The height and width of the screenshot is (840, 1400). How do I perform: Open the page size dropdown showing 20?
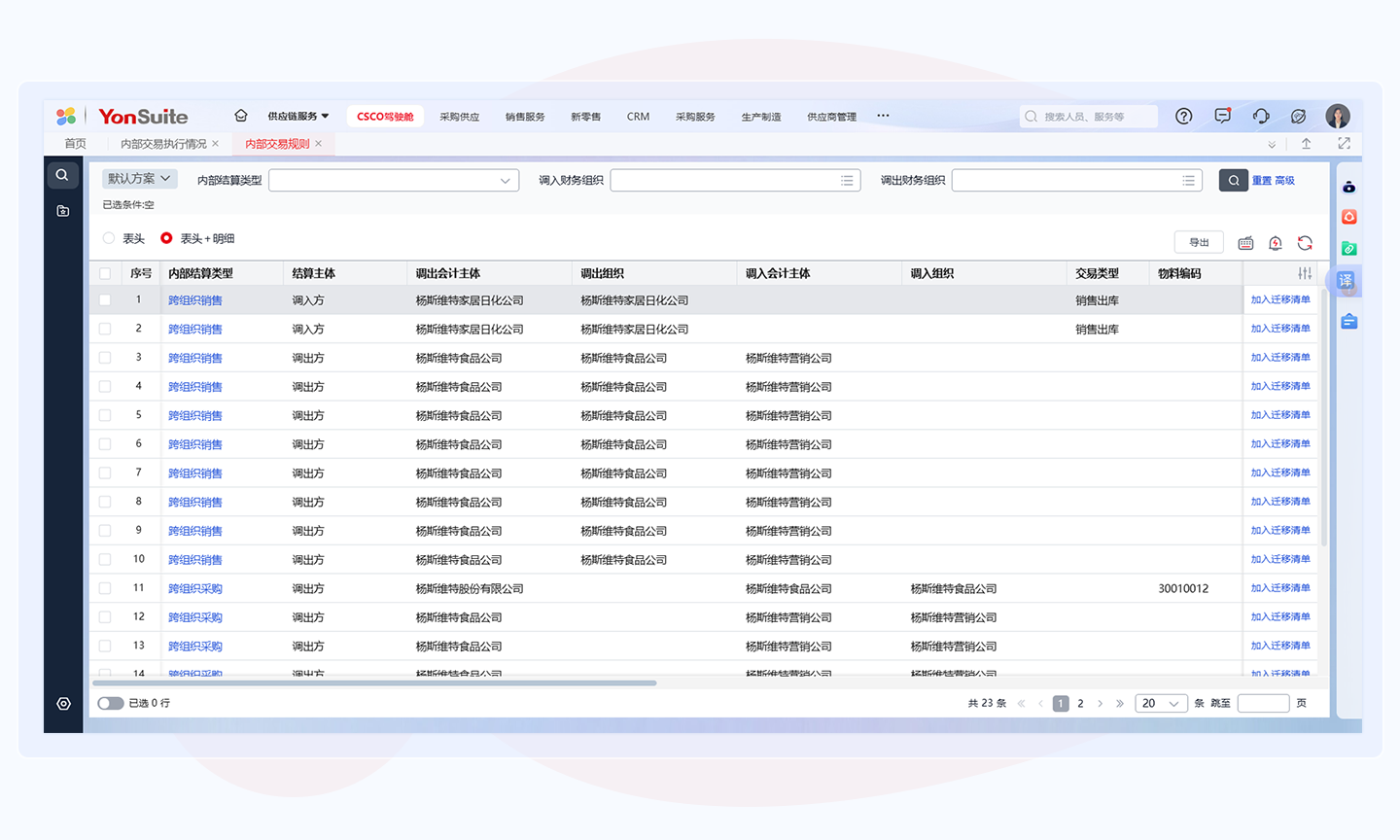point(1161,703)
